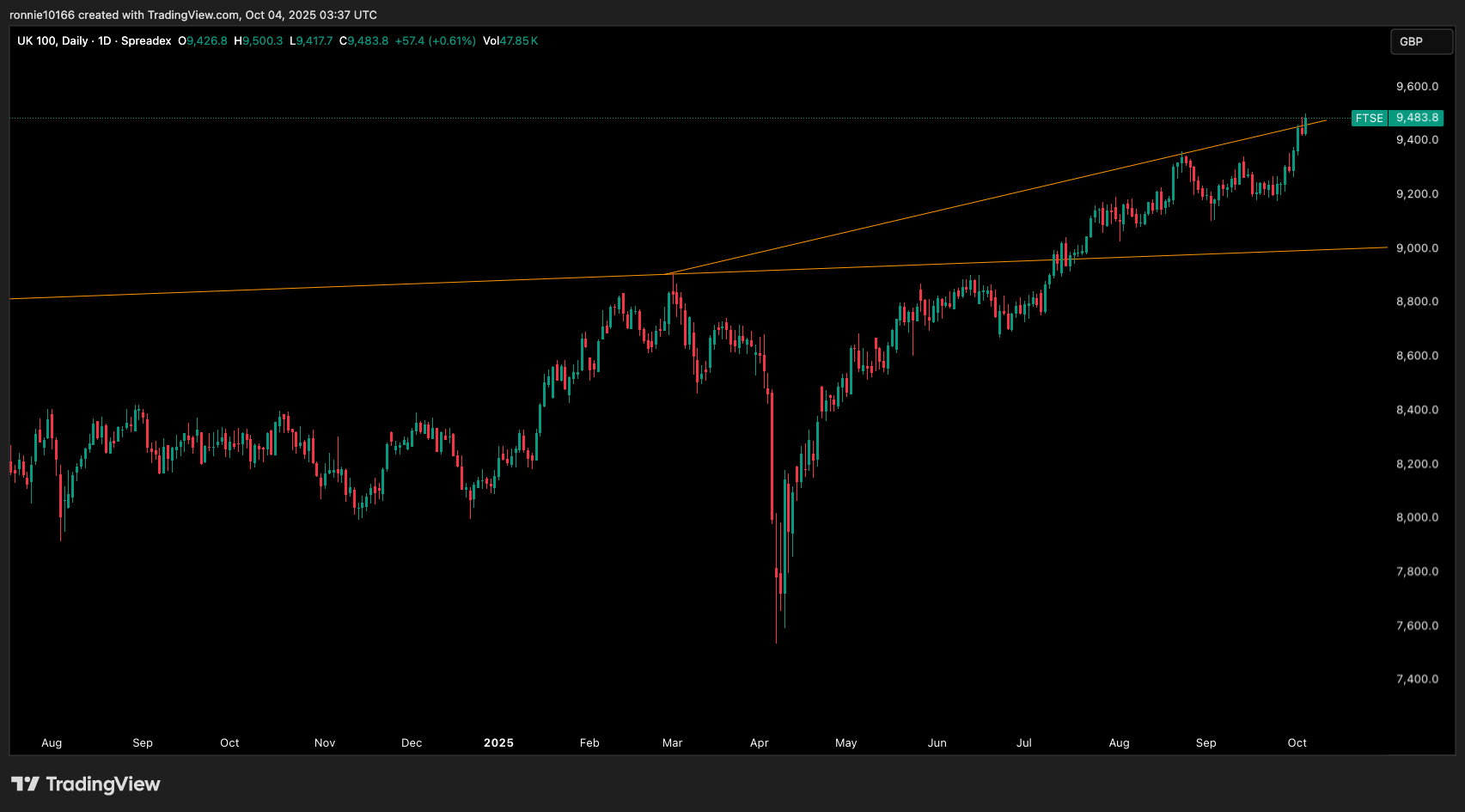Viewport: 1465px width, 812px height.
Task: Click the Apr label on time axis
Action: tap(760, 742)
